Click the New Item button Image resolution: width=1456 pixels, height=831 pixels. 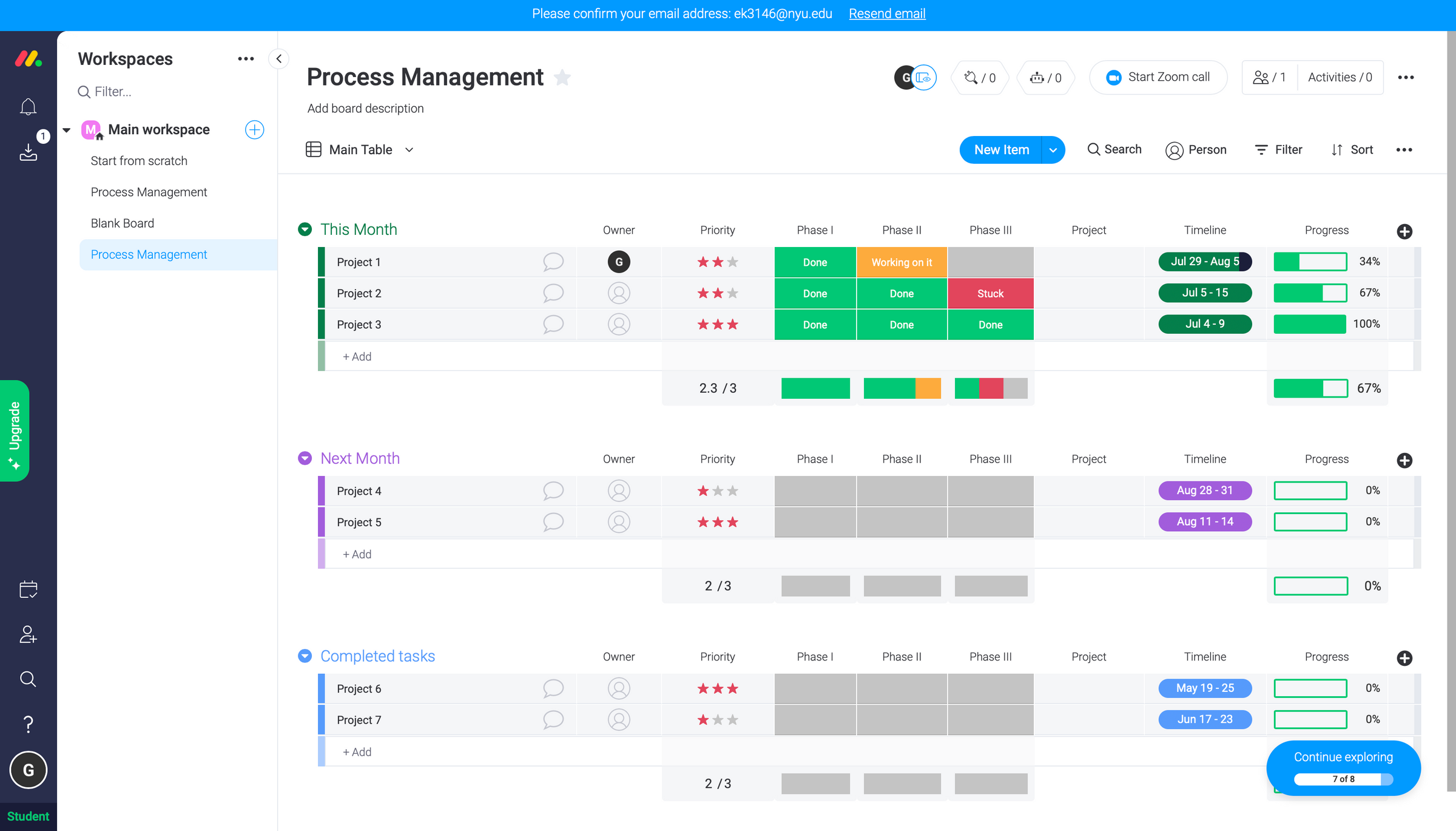pos(1000,149)
